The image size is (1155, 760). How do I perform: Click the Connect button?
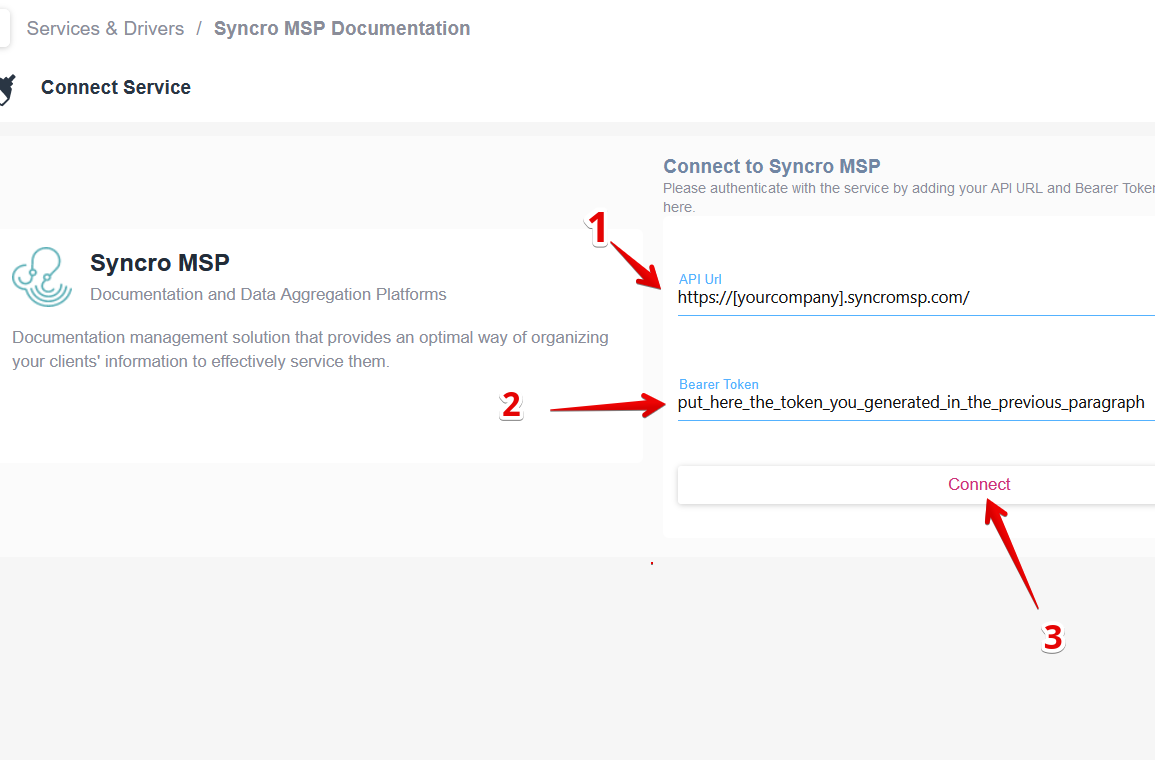pos(916,485)
